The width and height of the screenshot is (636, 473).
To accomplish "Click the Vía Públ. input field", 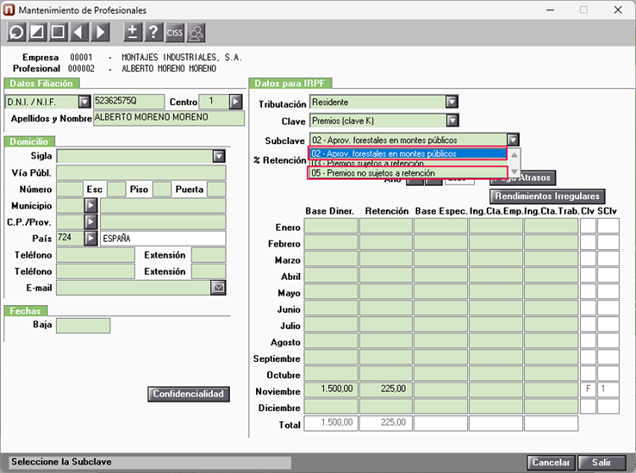I will click(x=141, y=173).
